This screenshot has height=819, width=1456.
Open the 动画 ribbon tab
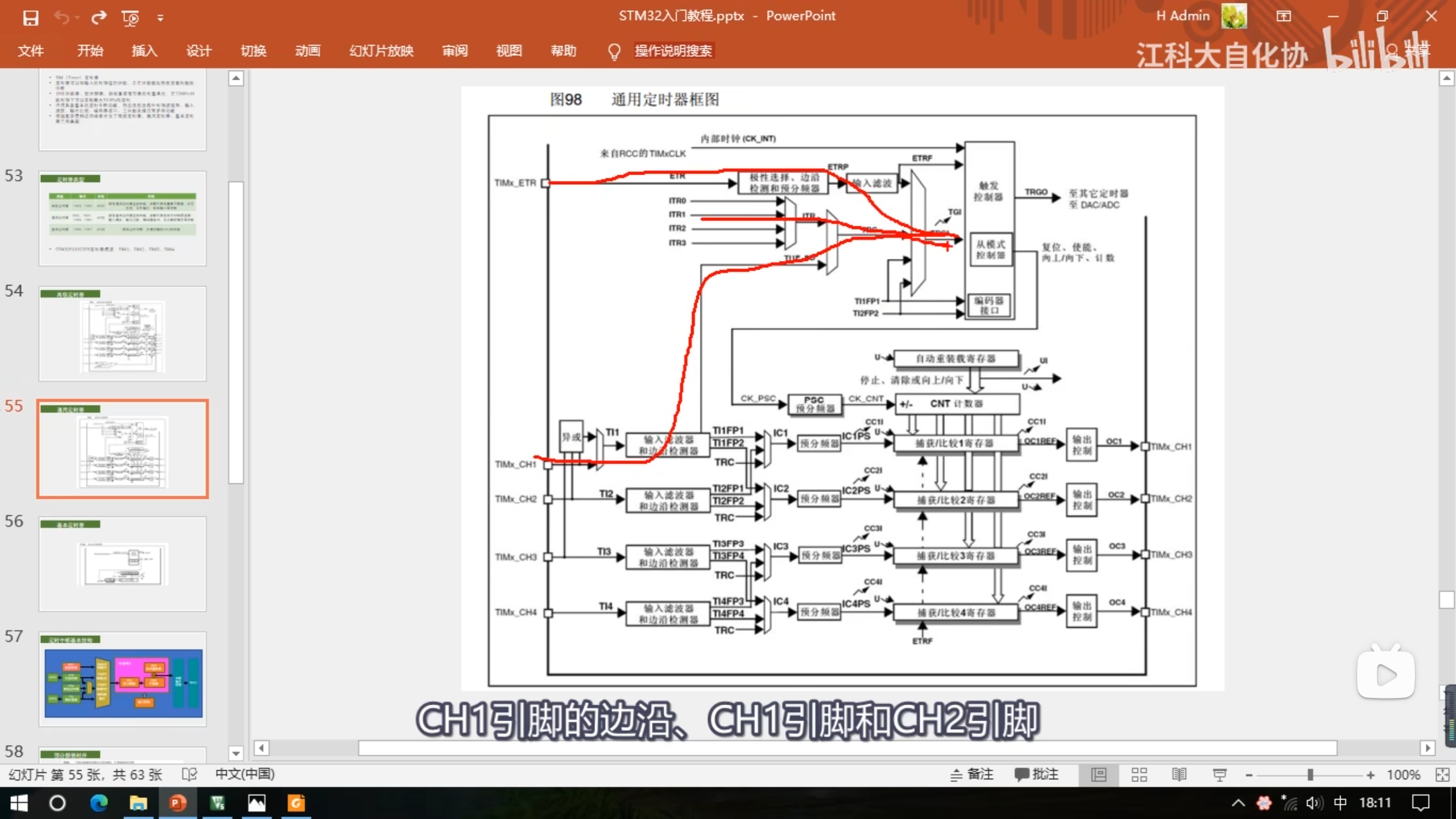click(x=308, y=51)
